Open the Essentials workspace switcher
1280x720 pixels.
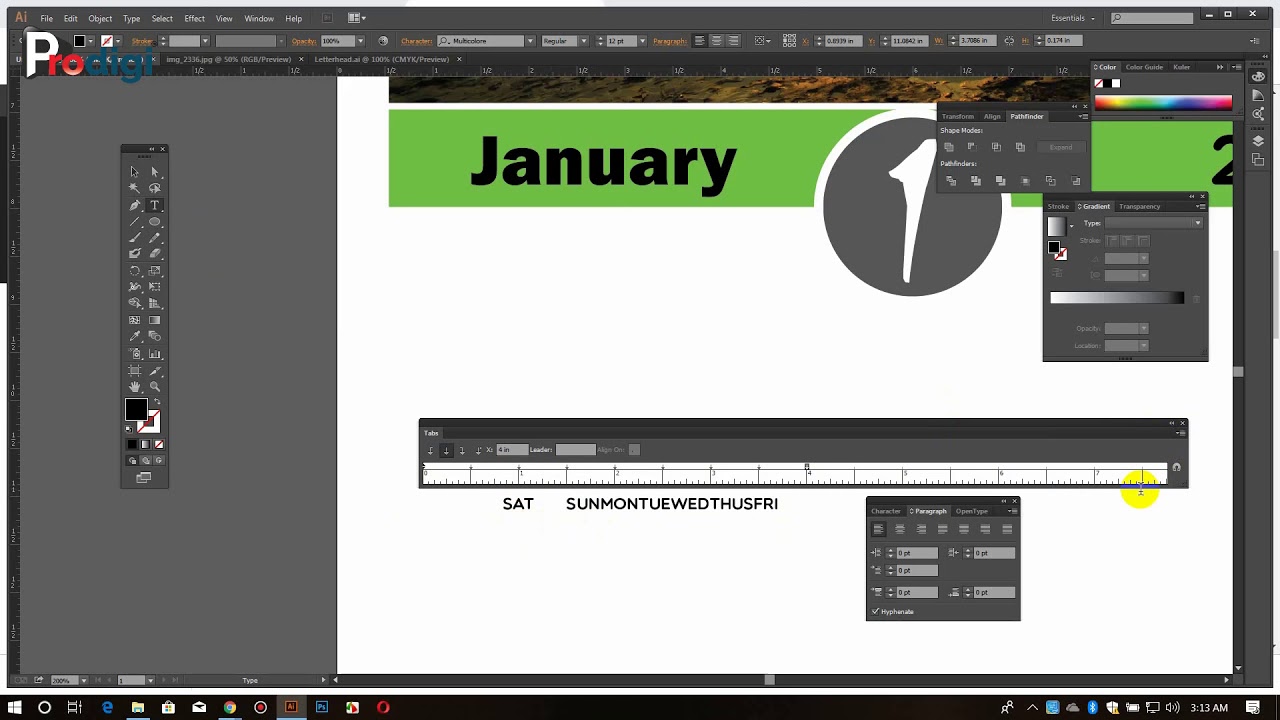coord(1073,18)
